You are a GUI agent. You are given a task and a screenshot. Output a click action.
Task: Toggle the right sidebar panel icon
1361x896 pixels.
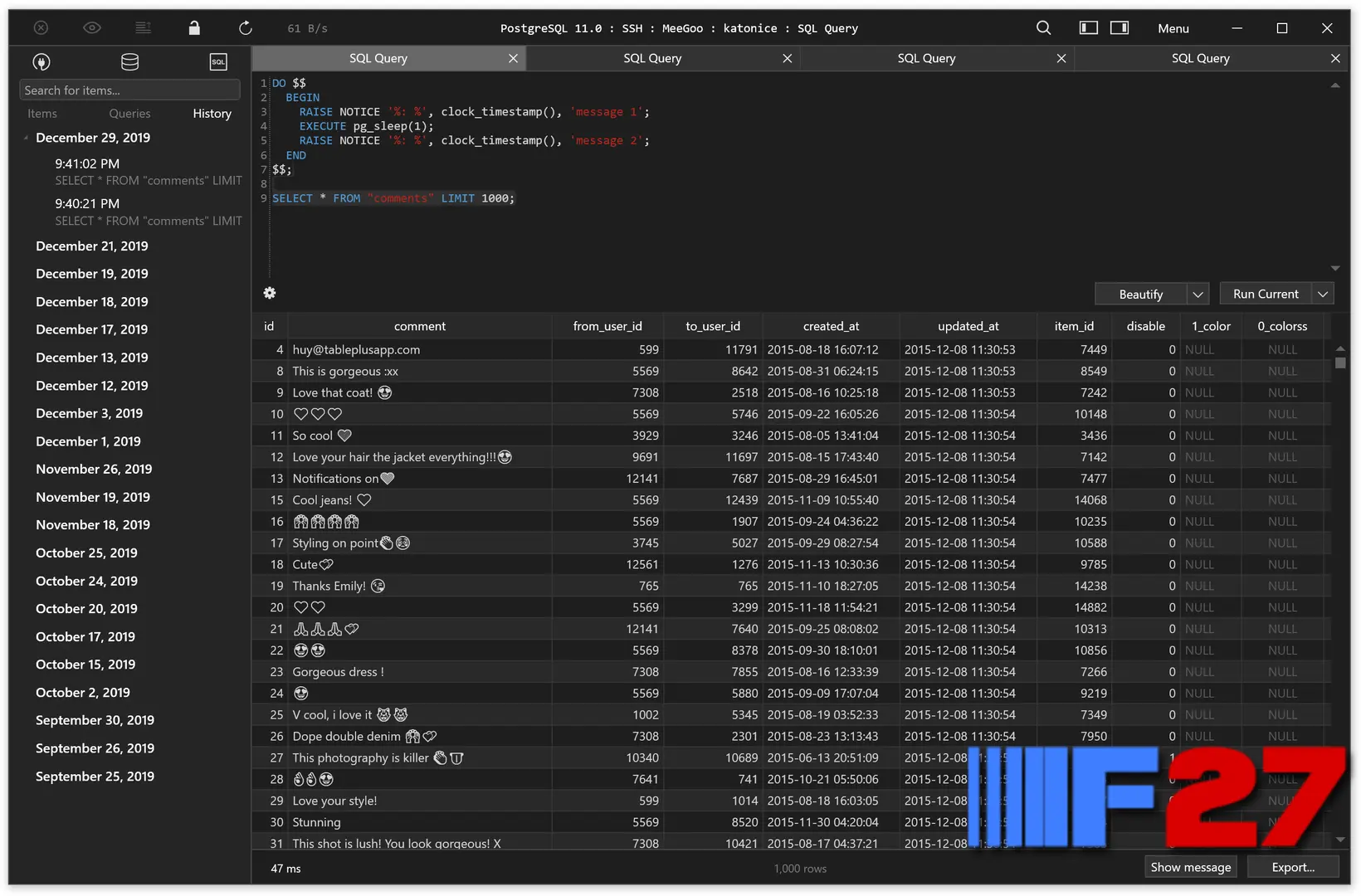pyautogui.click(x=1120, y=27)
